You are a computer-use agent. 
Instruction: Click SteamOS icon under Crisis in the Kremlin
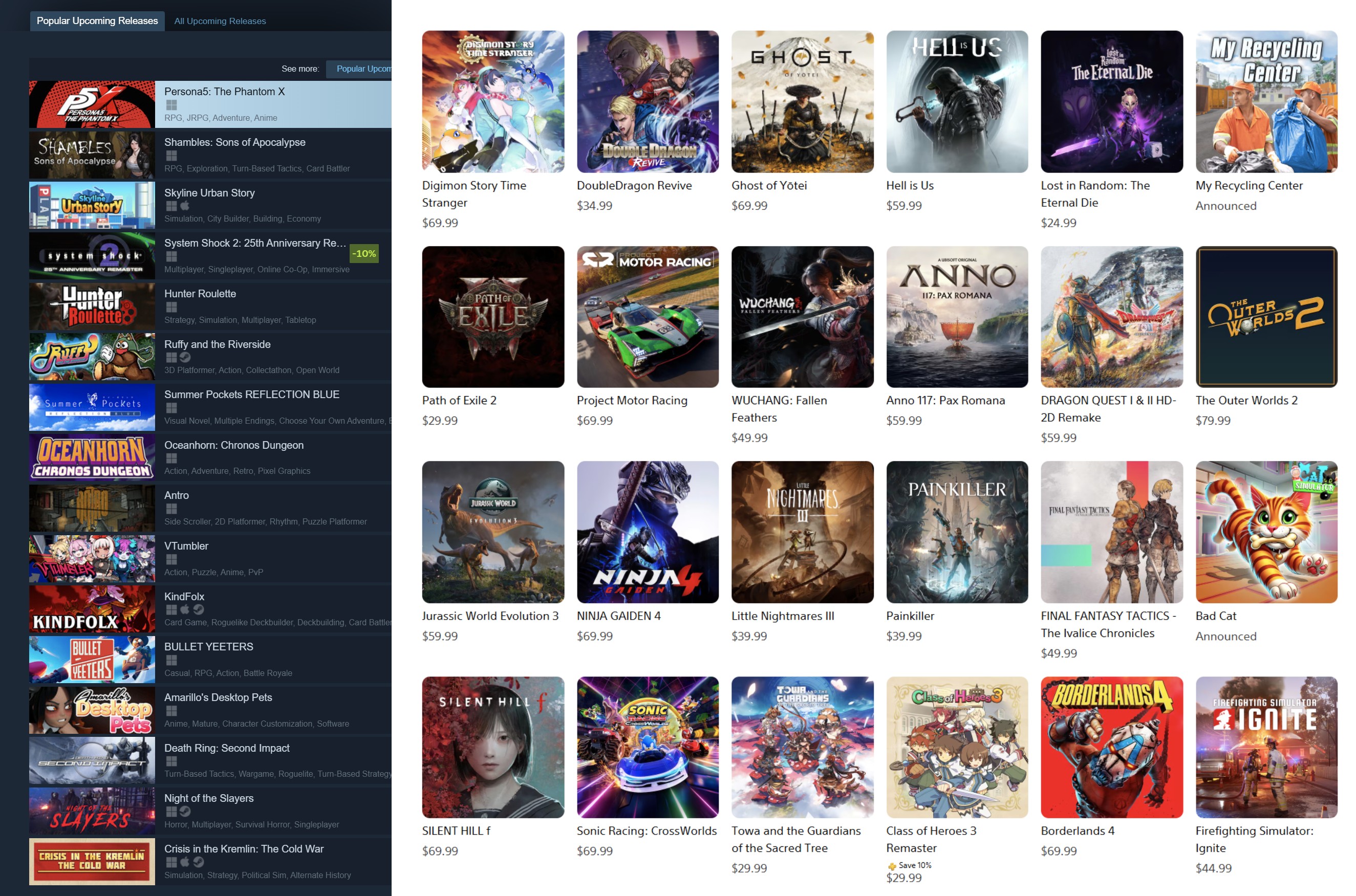click(x=199, y=862)
